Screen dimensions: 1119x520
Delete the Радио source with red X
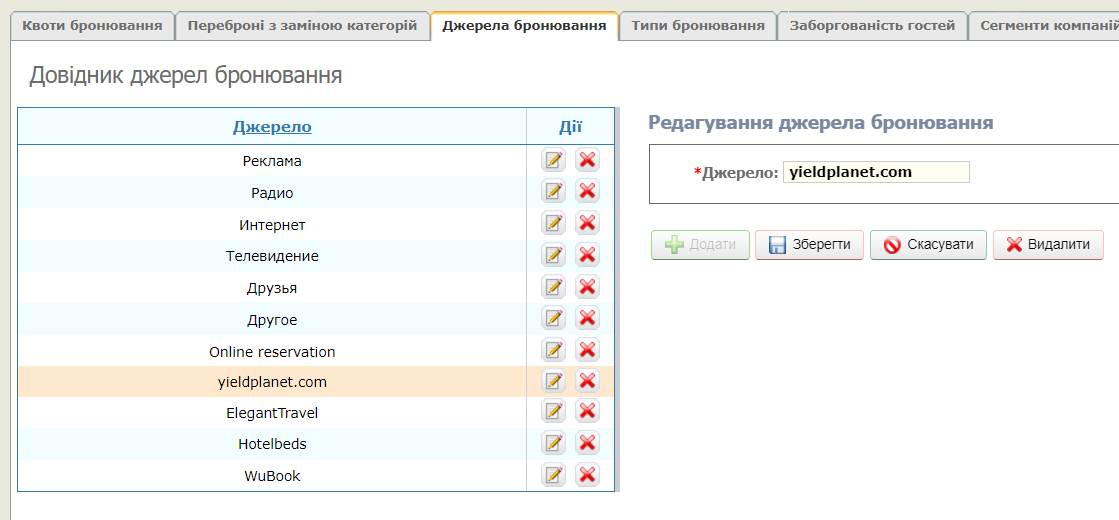point(588,192)
